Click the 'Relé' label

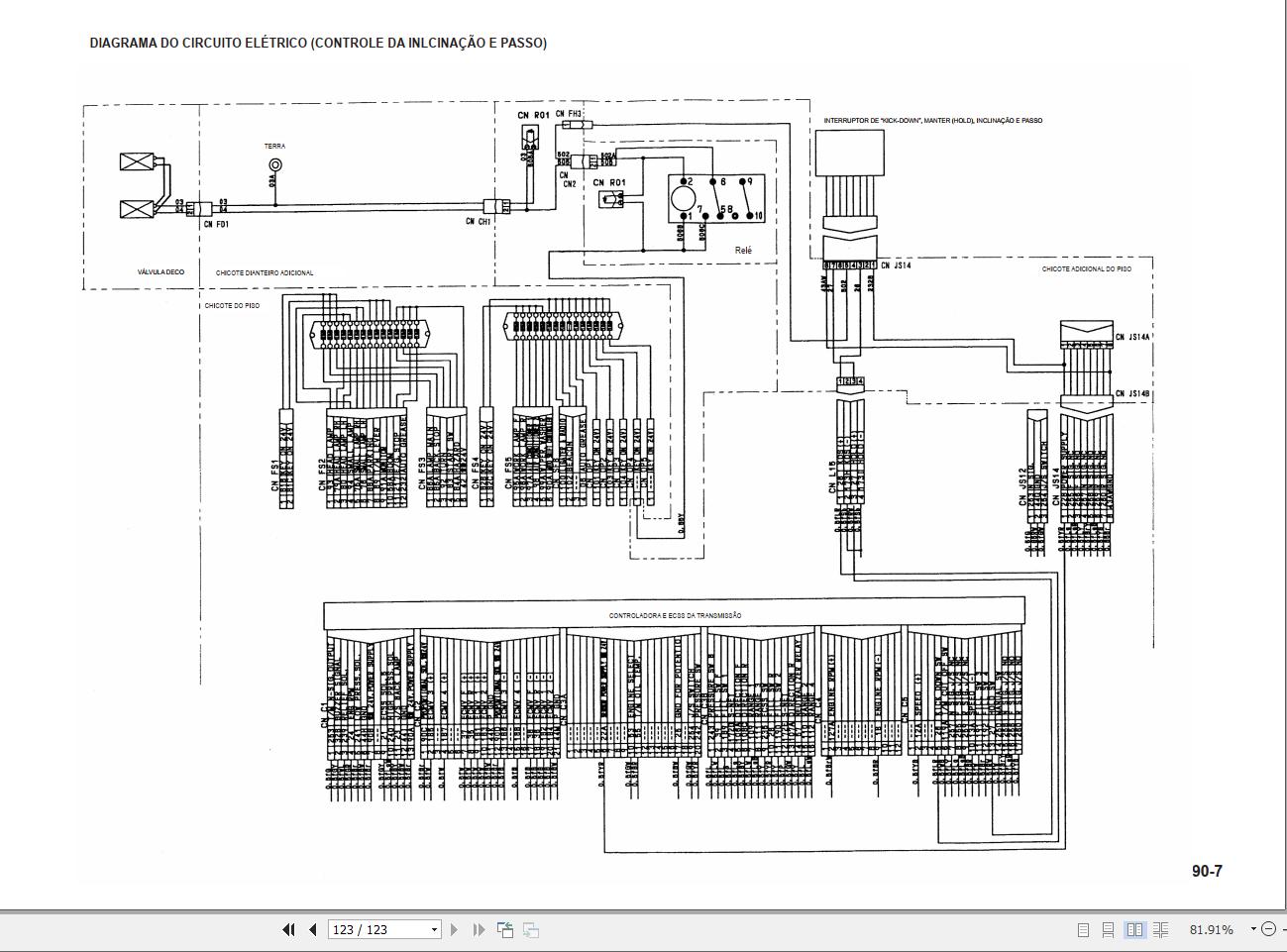tap(743, 251)
